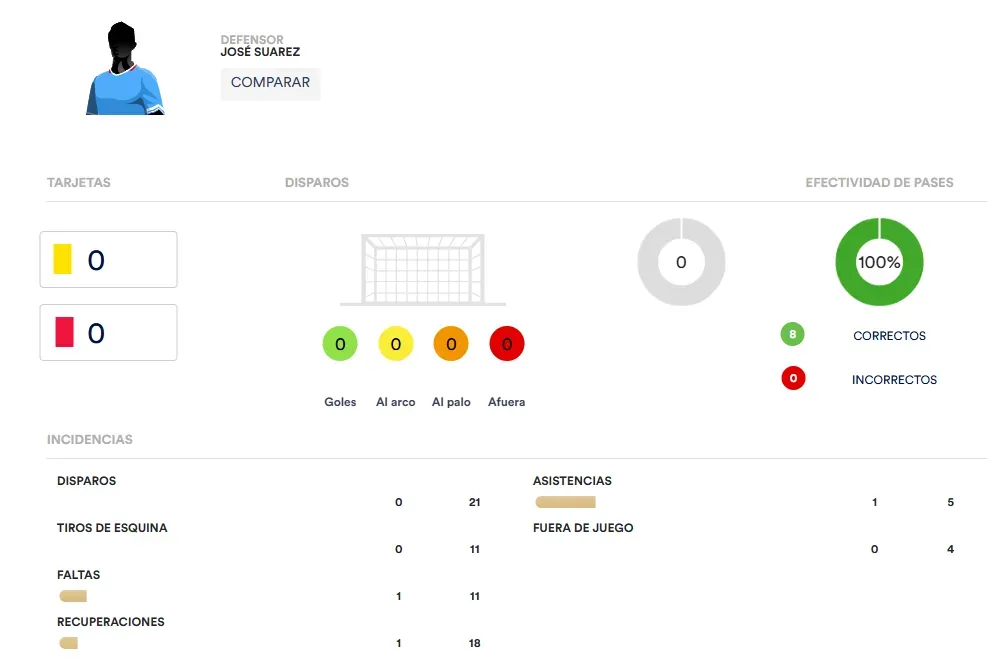Click the yellow Al arco counter circle
This screenshot has height=664, width=987.
click(395, 344)
